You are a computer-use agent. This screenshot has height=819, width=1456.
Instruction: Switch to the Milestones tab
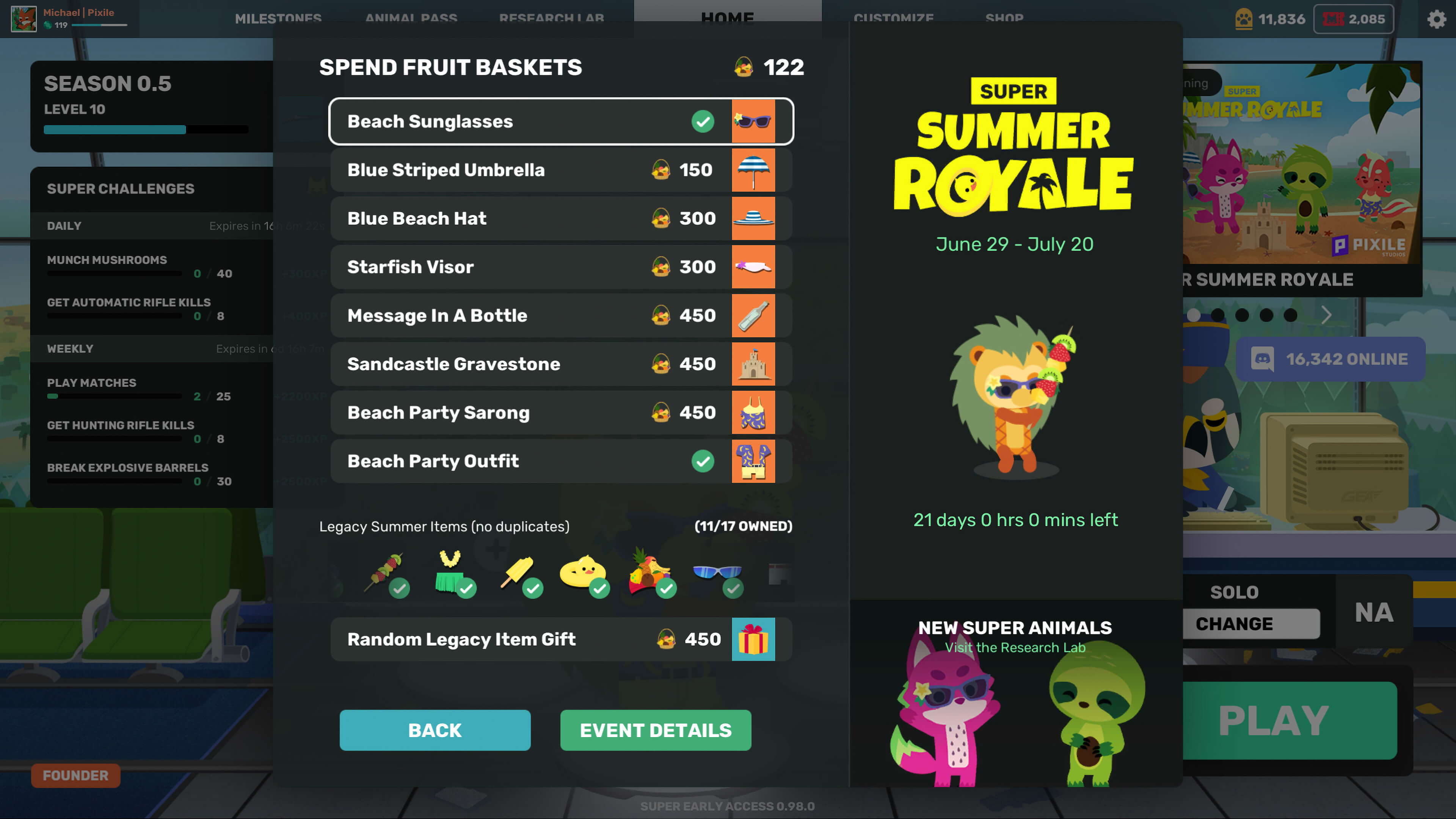[278, 19]
